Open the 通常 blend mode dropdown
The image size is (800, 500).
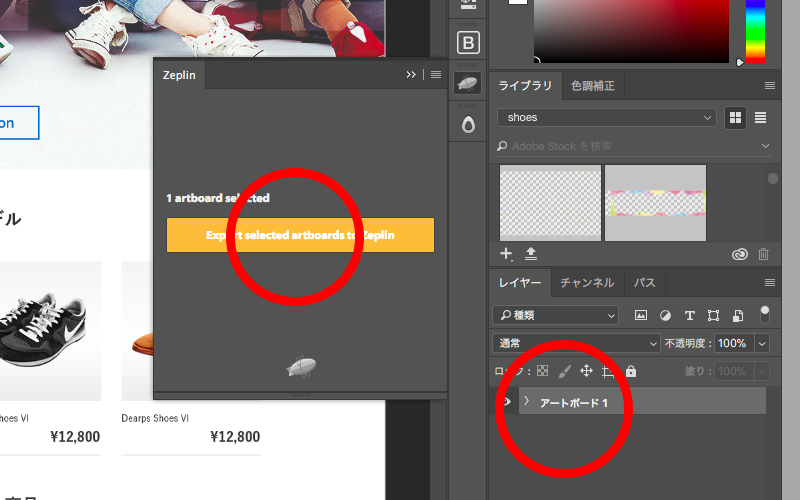pyautogui.click(x=576, y=343)
